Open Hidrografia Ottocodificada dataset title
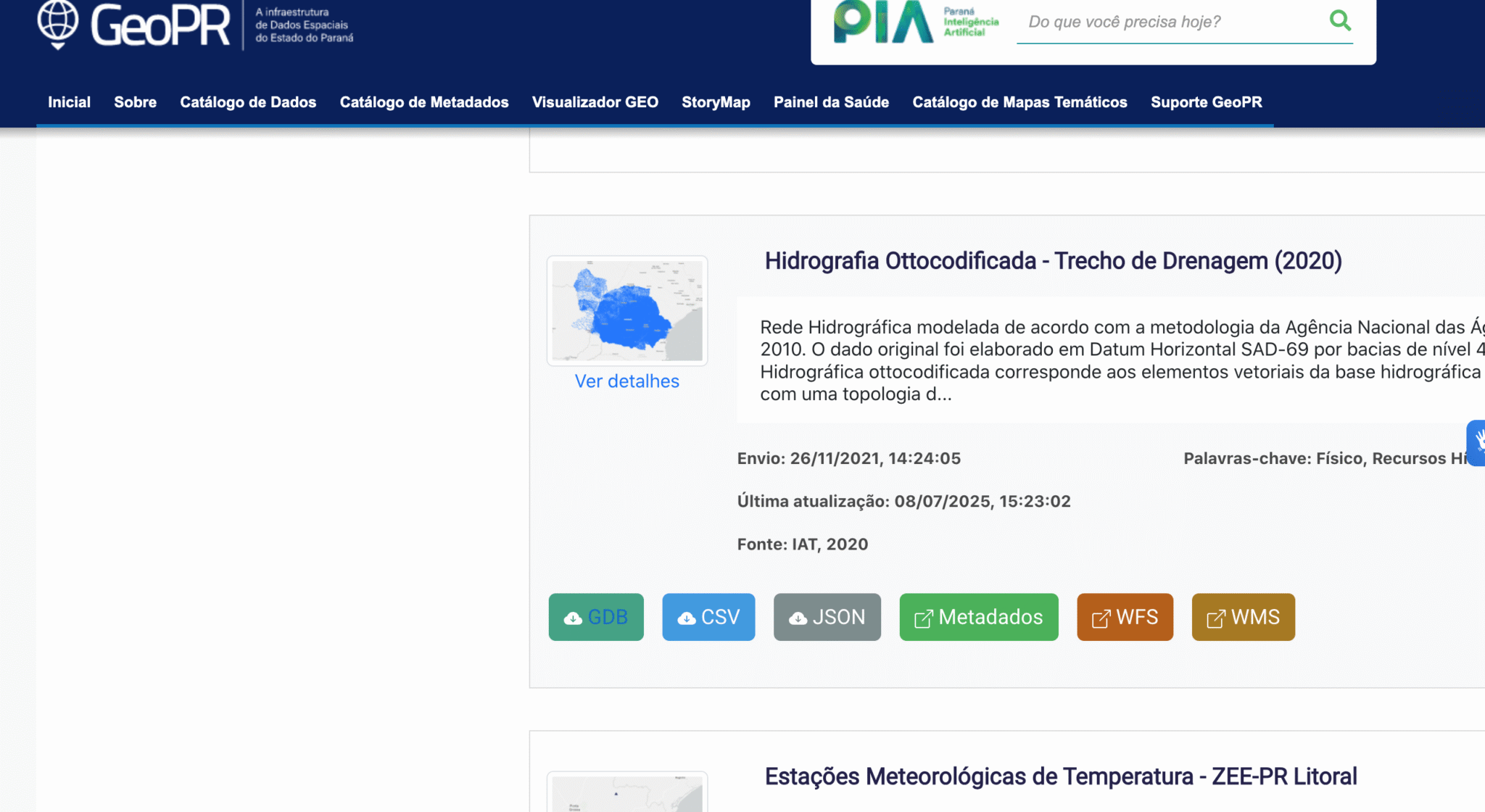This screenshot has height=812, width=1485. (1053, 261)
